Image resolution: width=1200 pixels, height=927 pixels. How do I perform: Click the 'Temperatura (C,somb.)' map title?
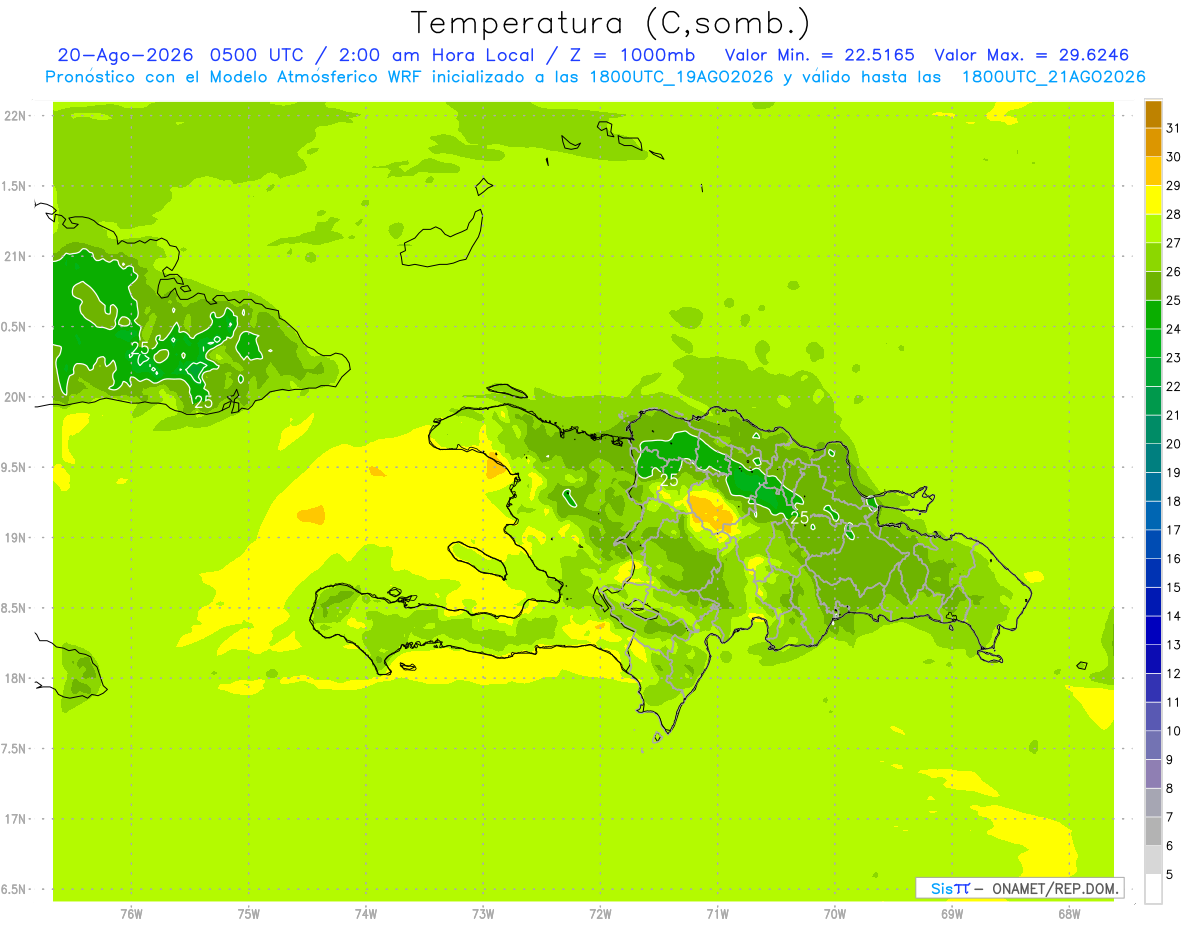[x=611, y=23]
